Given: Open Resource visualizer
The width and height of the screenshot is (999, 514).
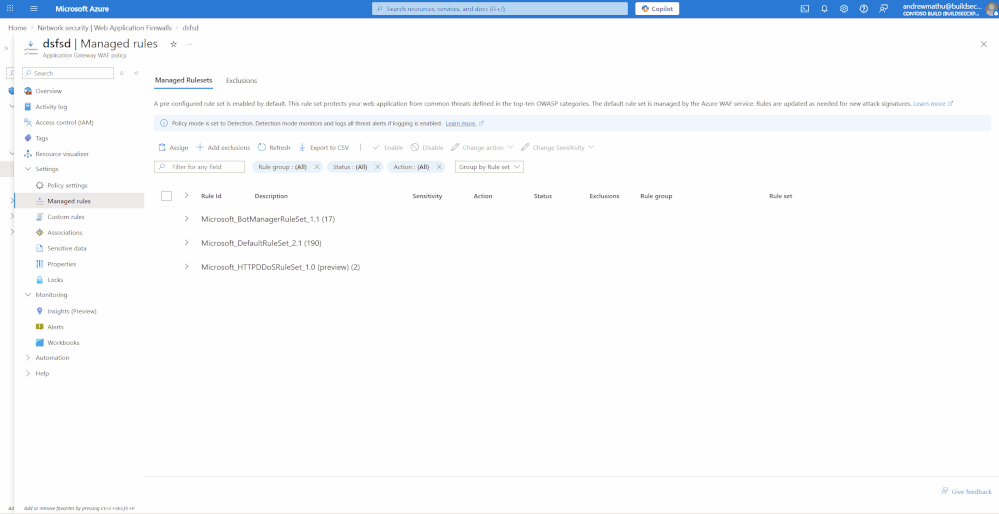Looking at the screenshot, I should [x=62, y=154].
